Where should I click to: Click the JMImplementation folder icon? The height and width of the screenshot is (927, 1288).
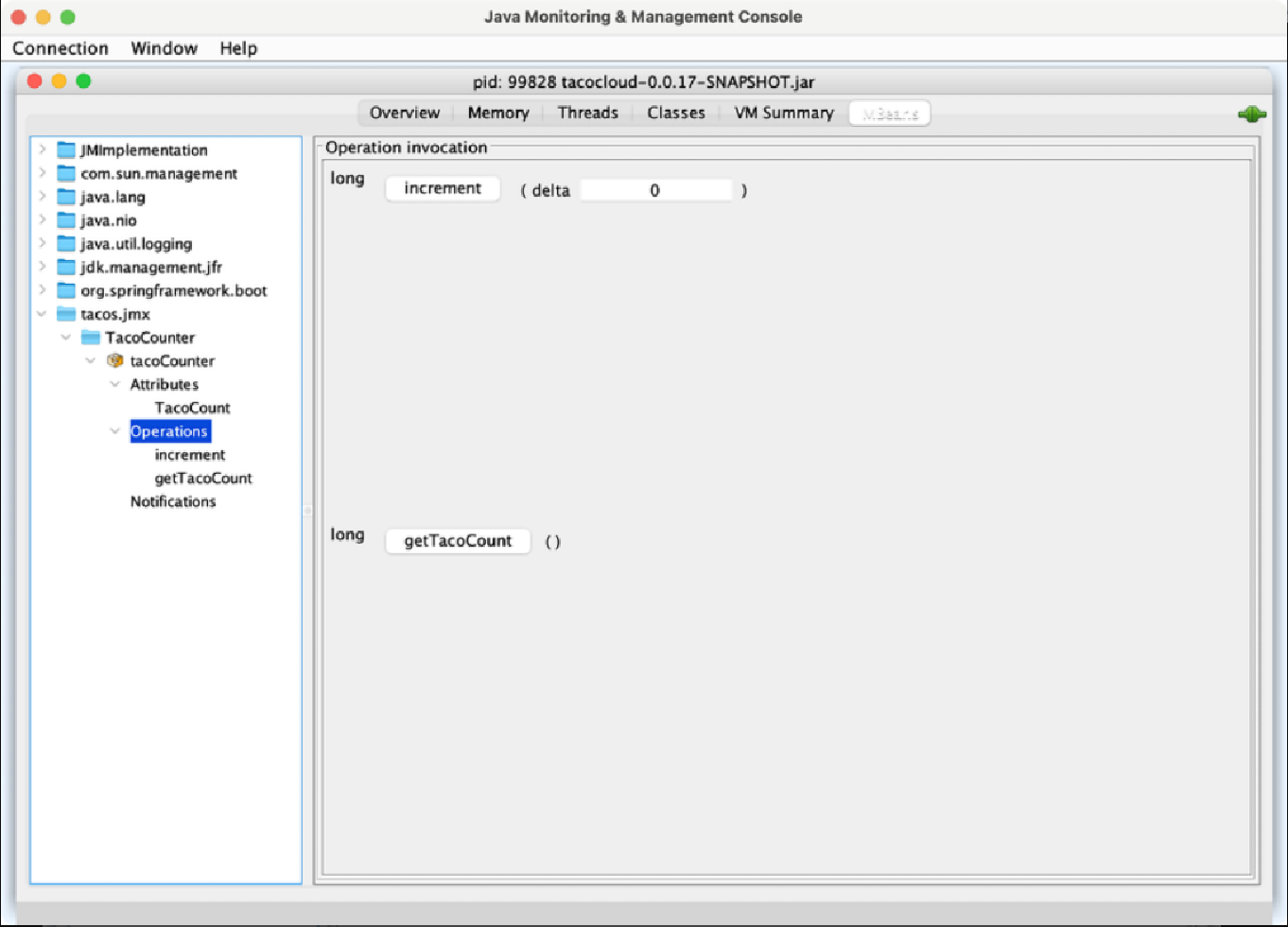coord(65,149)
